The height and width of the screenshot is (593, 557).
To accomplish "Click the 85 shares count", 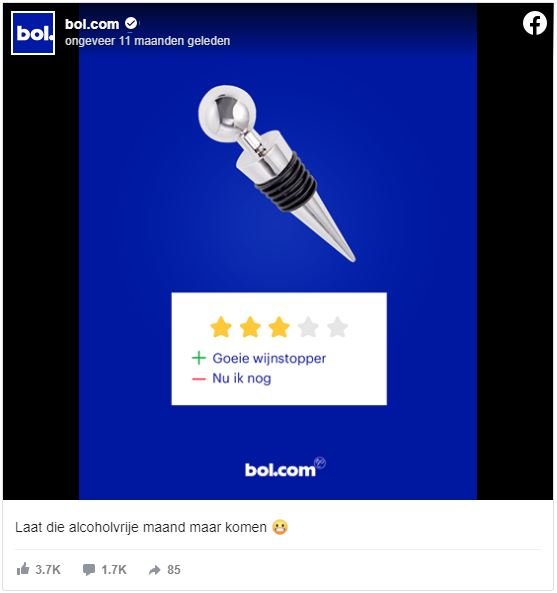I will coord(174,570).
